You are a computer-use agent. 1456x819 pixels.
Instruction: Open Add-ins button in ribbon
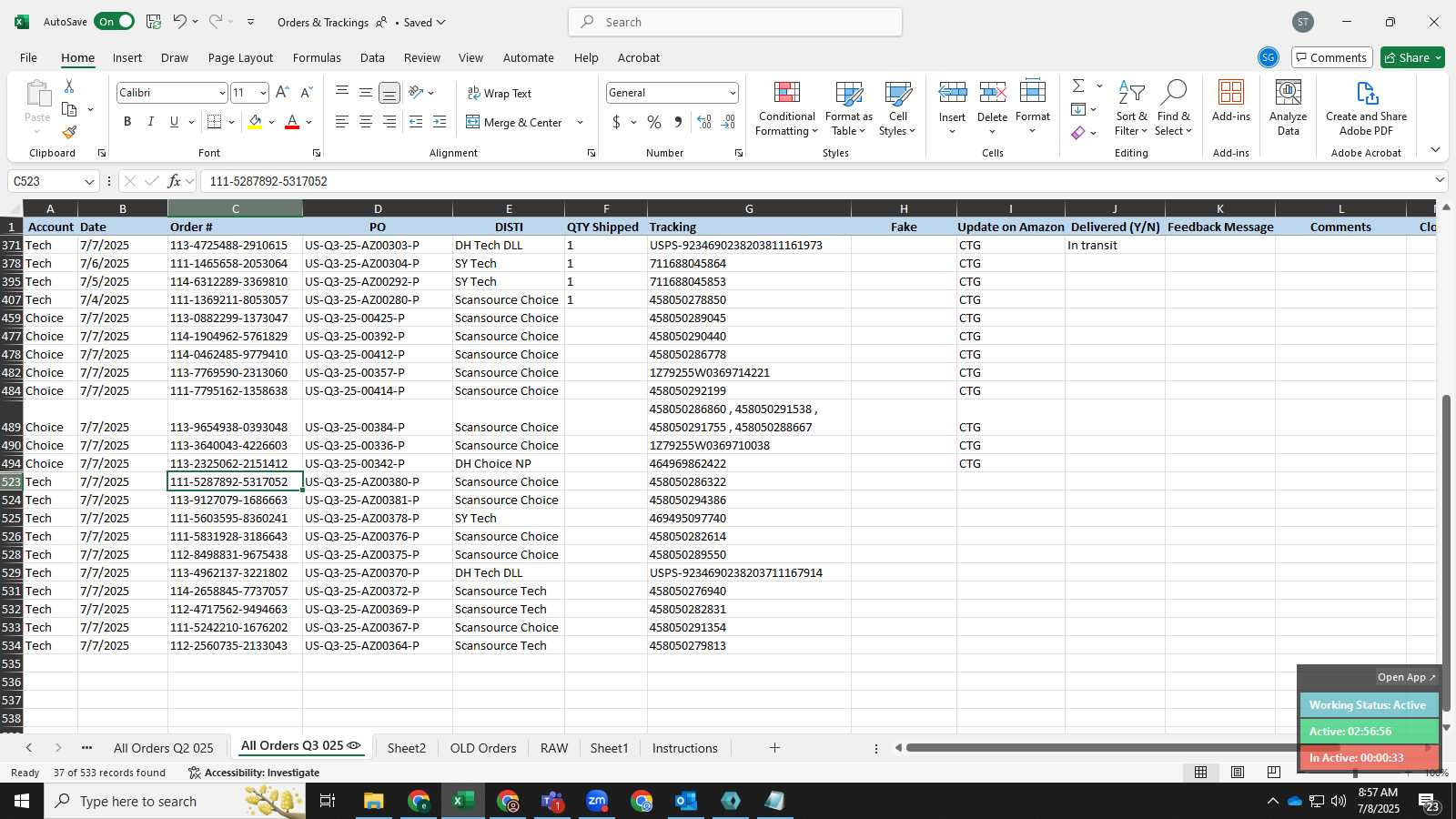coord(1231,100)
